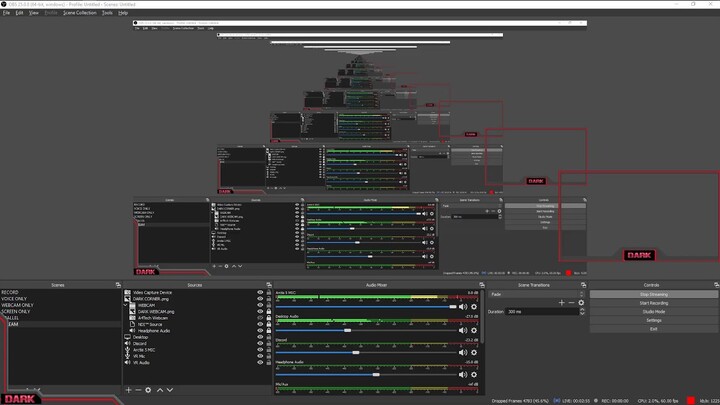Undock the Scene Transitions panel
Screen dimensions: 720x405
[583, 285]
